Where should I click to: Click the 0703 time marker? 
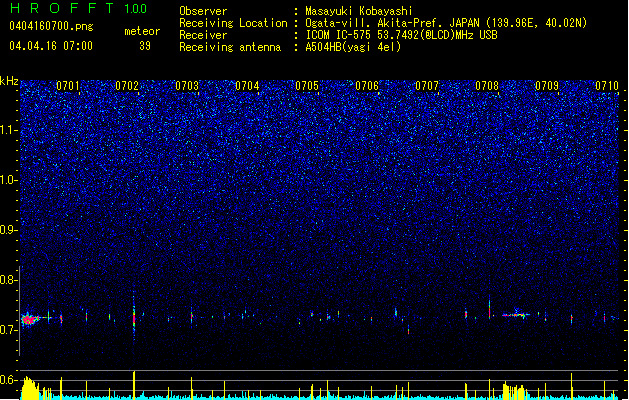pyautogui.click(x=187, y=86)
